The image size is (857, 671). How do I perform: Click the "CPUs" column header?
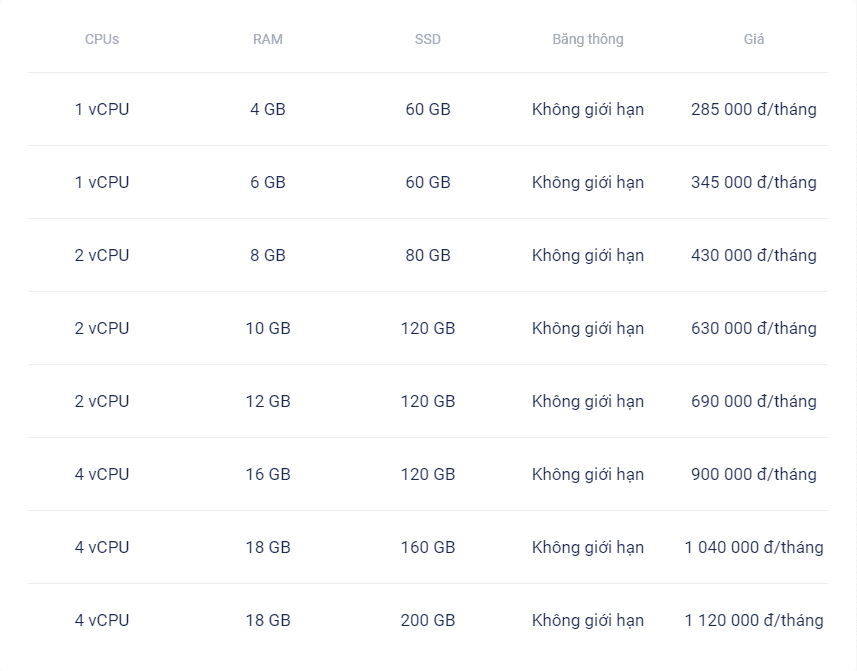pos(102,39)
